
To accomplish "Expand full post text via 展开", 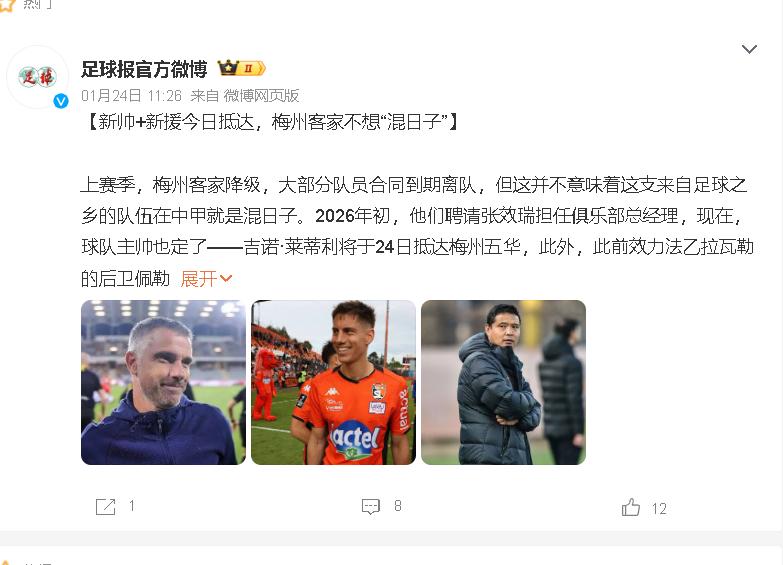I will 199,279.
